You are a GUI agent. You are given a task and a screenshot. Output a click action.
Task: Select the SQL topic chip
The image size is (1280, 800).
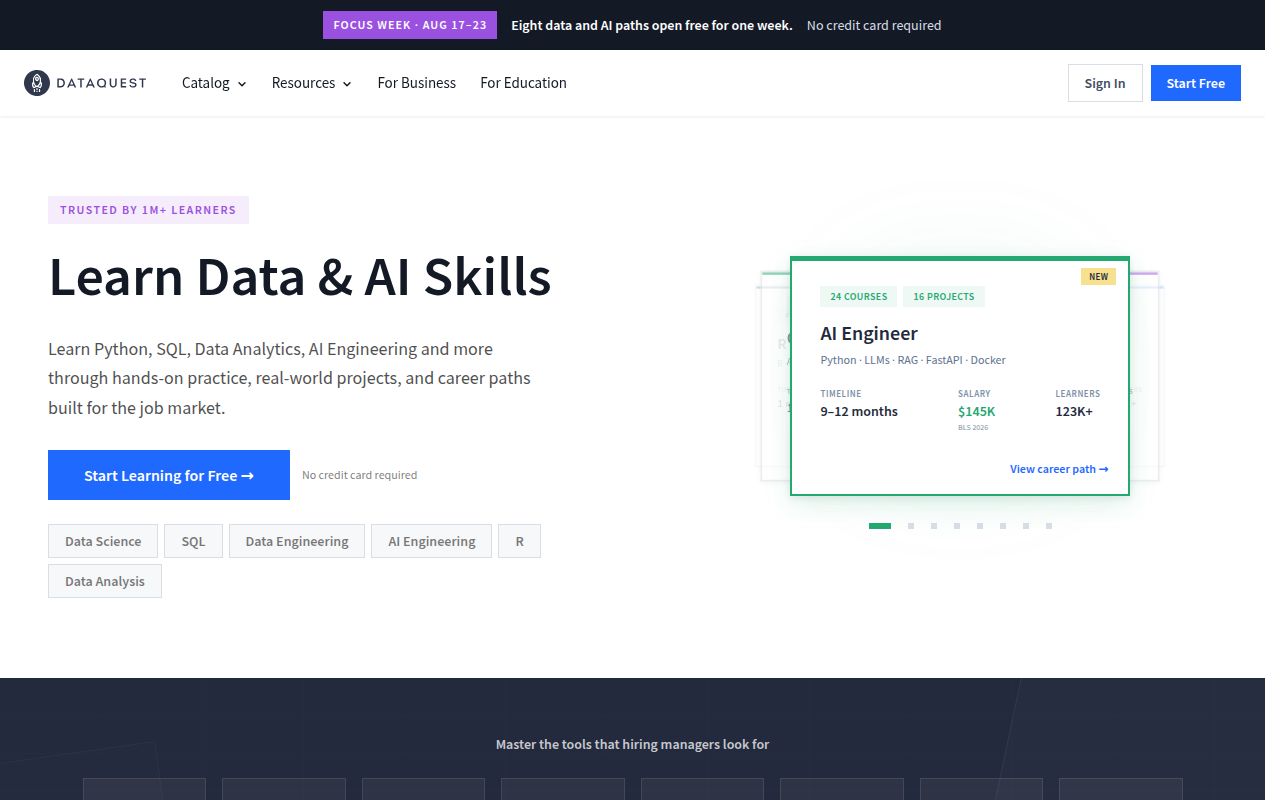tap(193, 541)
